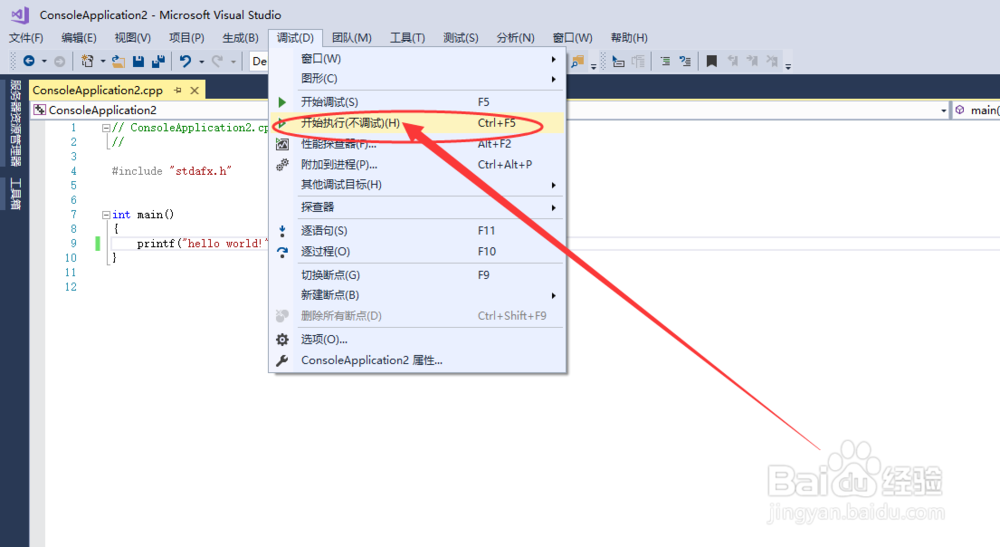Click the Save floppy disk icon
Image resolution: width=1000 pixels, height=547 pixels.
pyautogui.click(x=138, y=61)
